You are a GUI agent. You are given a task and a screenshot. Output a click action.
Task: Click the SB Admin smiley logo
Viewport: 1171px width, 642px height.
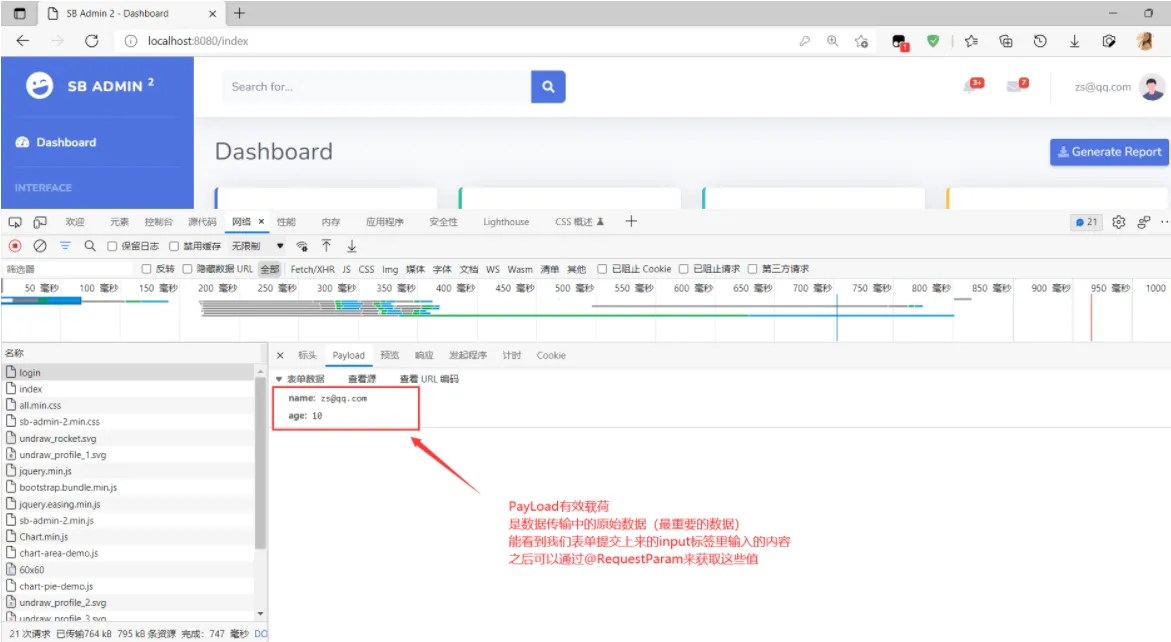[39, 86]
